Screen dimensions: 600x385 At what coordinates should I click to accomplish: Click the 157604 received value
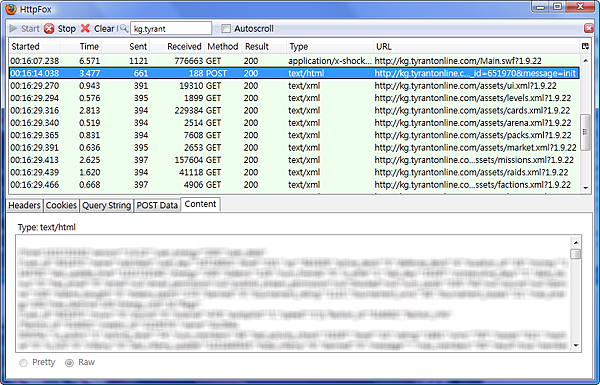(188, 160)
